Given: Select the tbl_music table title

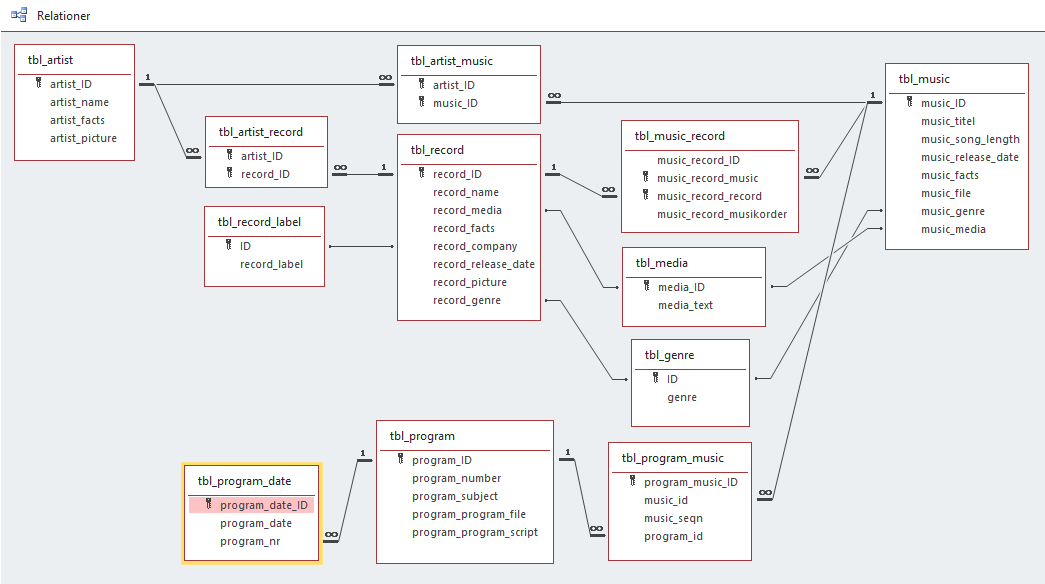Looking at the screenshot, I should (924, 79).
